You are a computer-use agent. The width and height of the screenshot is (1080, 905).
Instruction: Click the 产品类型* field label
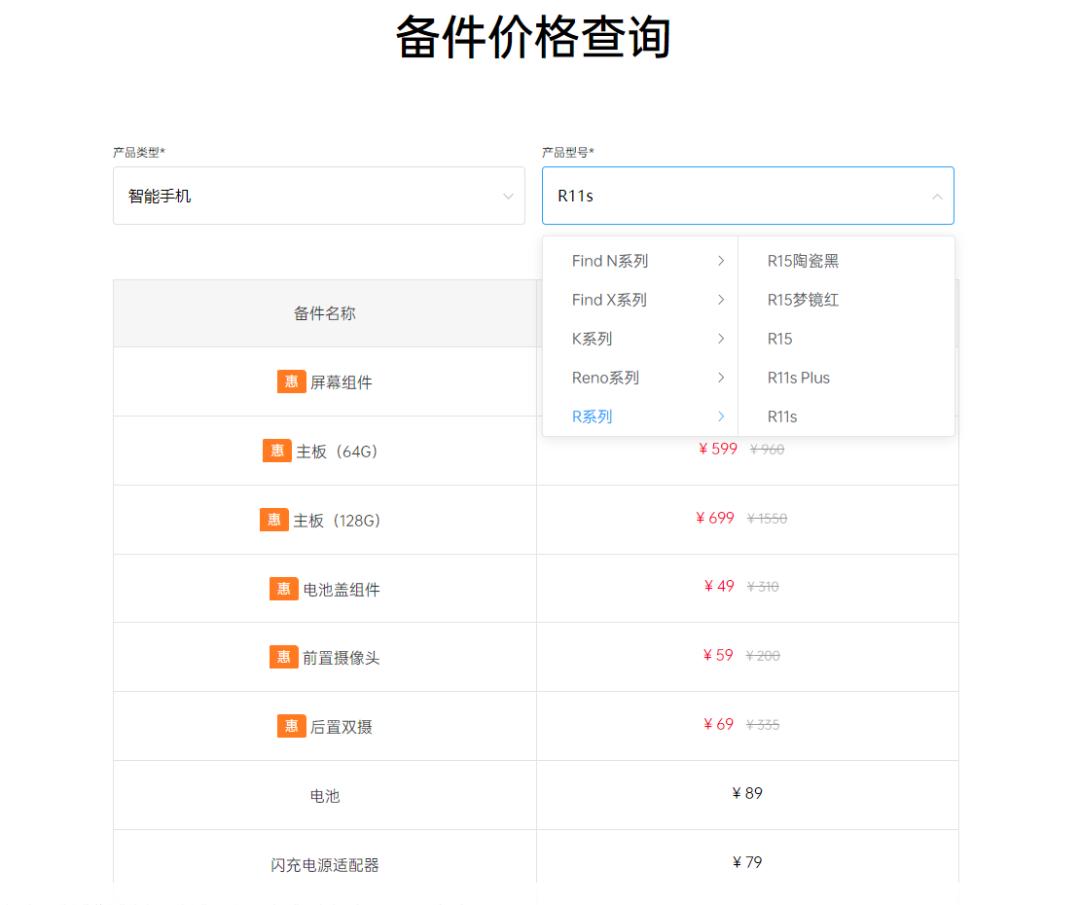[x=139, y=152]
